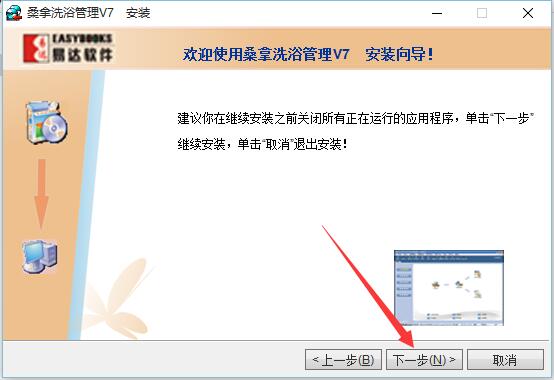
Task: Click the Easybooks 易达软件 logo
Action: tap(68, 48)
